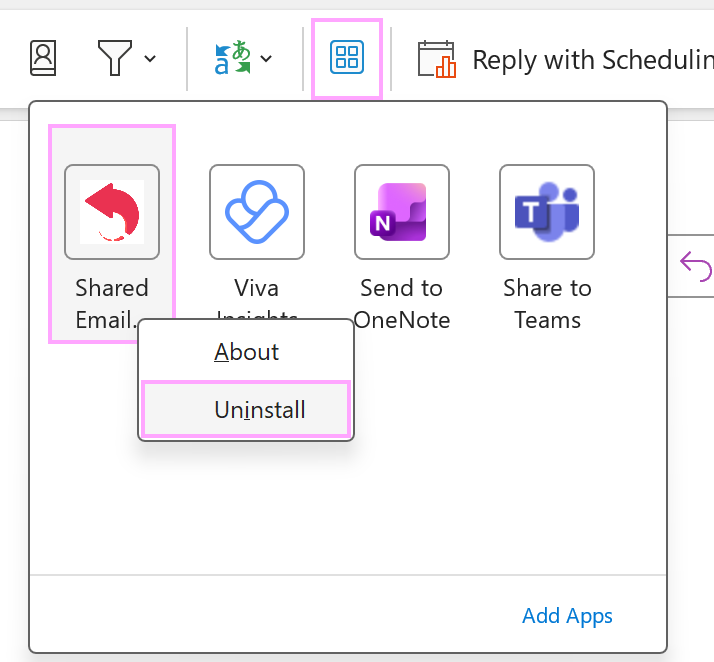This screenshot has width=714, height=662.
Task: Click Reply with Scheduling Poll
Action: [x=565, y=59]
